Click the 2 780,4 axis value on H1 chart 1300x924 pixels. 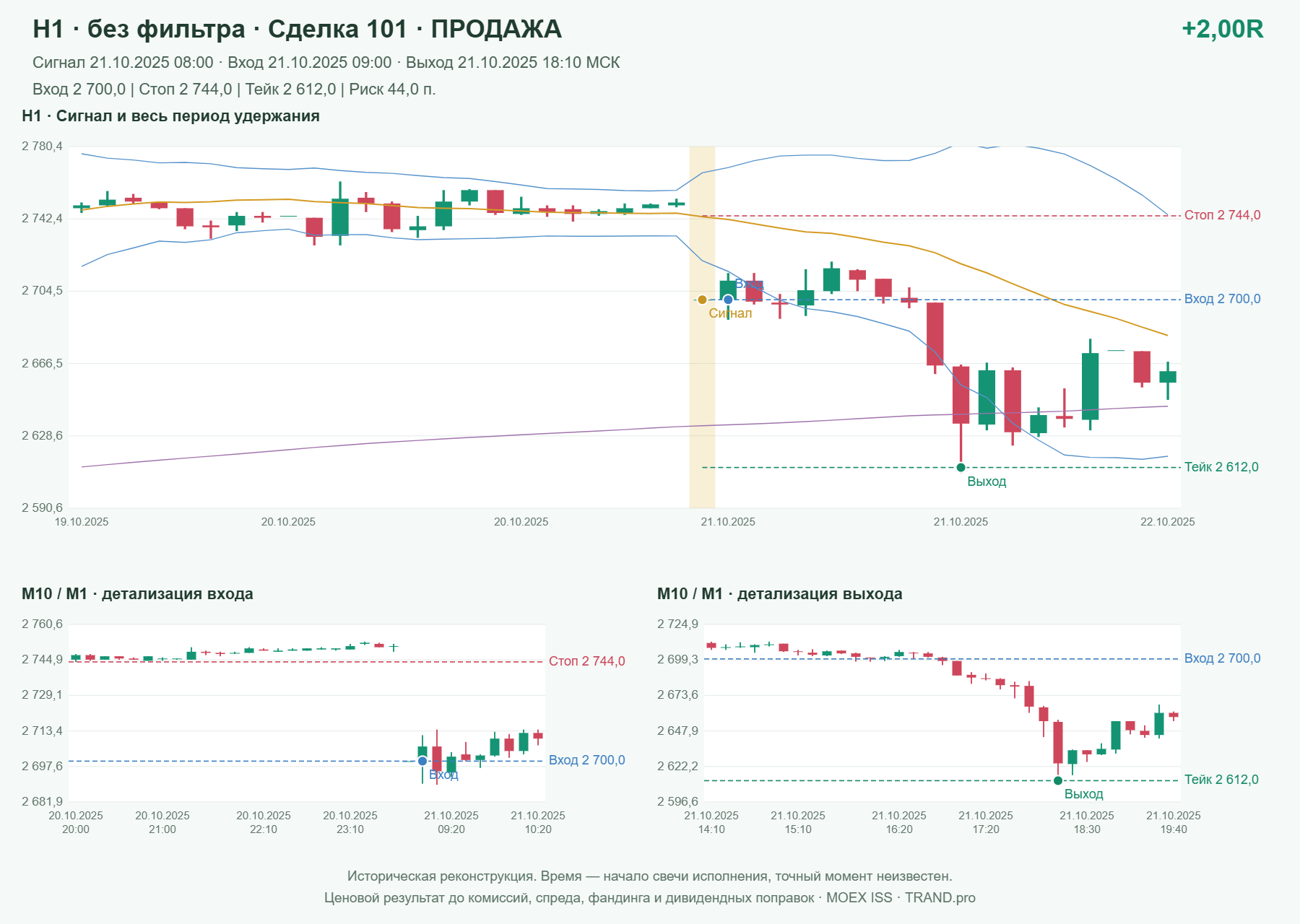click(x=42, y=147)
